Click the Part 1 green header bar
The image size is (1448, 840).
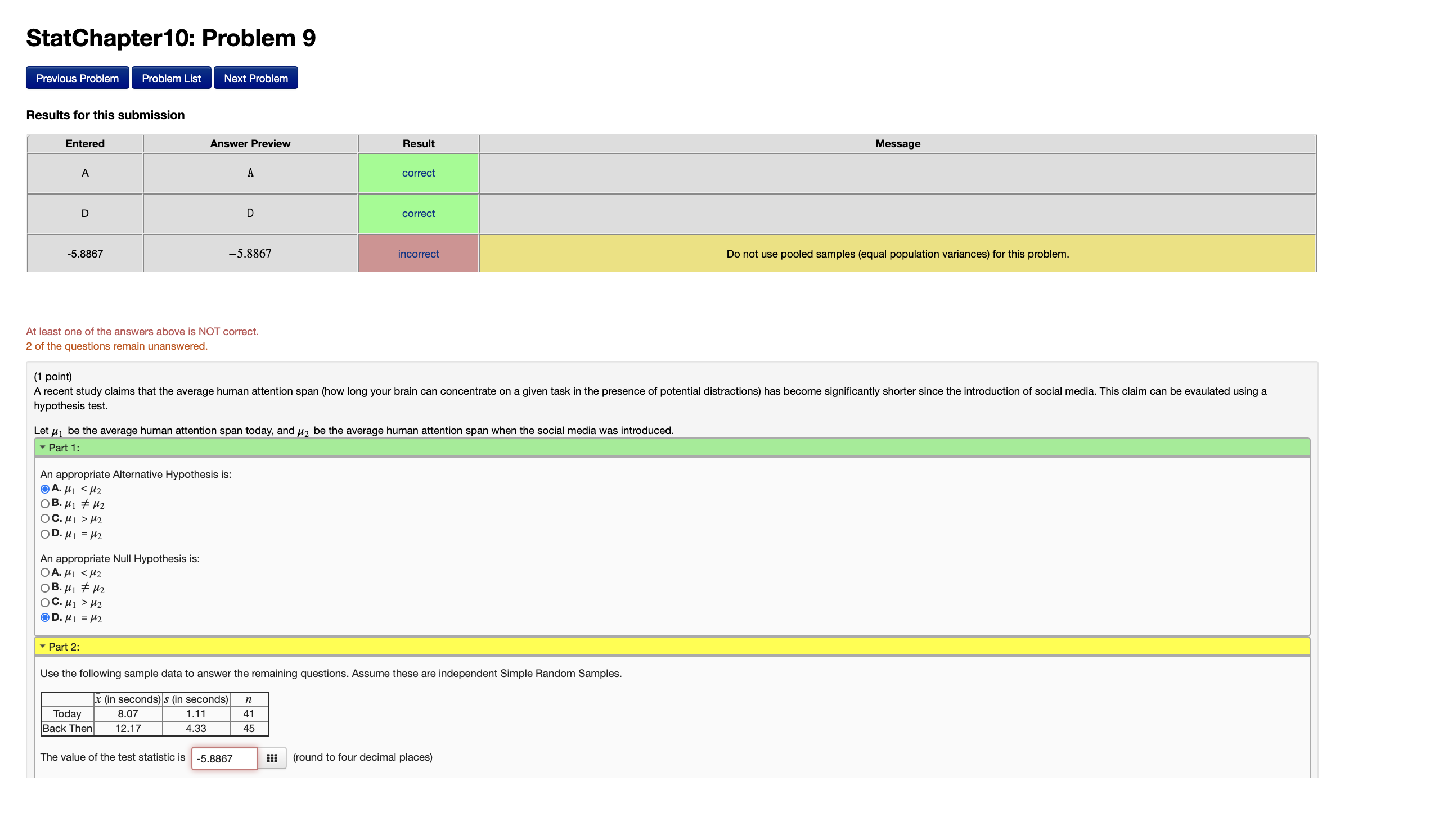pyautogui.click(x=672, y=448)
